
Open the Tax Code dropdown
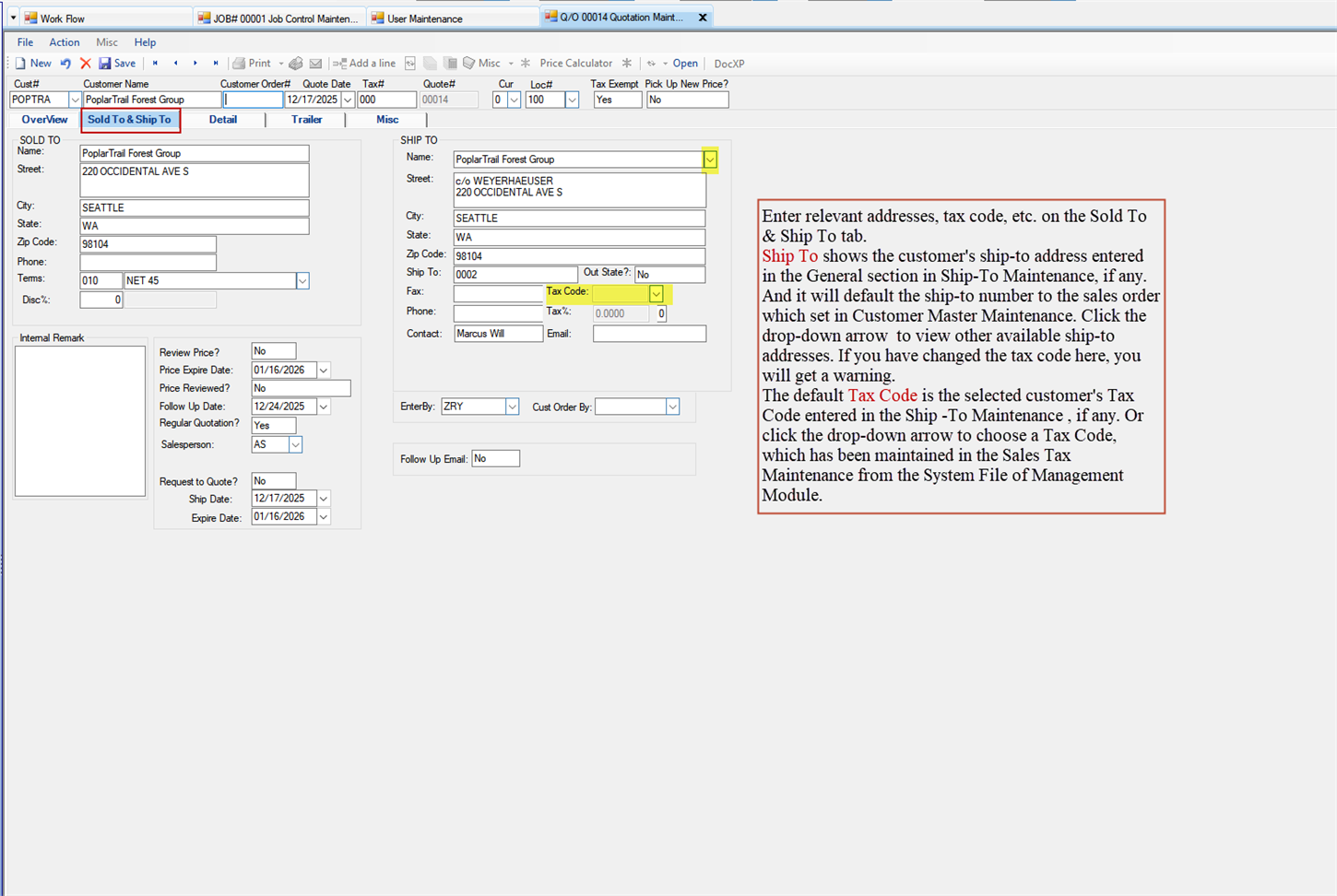pos(656,294)
